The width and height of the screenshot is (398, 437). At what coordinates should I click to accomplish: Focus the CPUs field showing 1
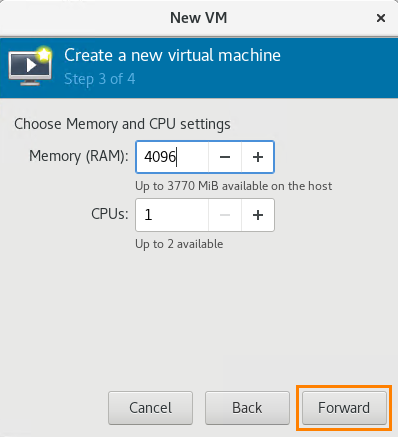172,215
